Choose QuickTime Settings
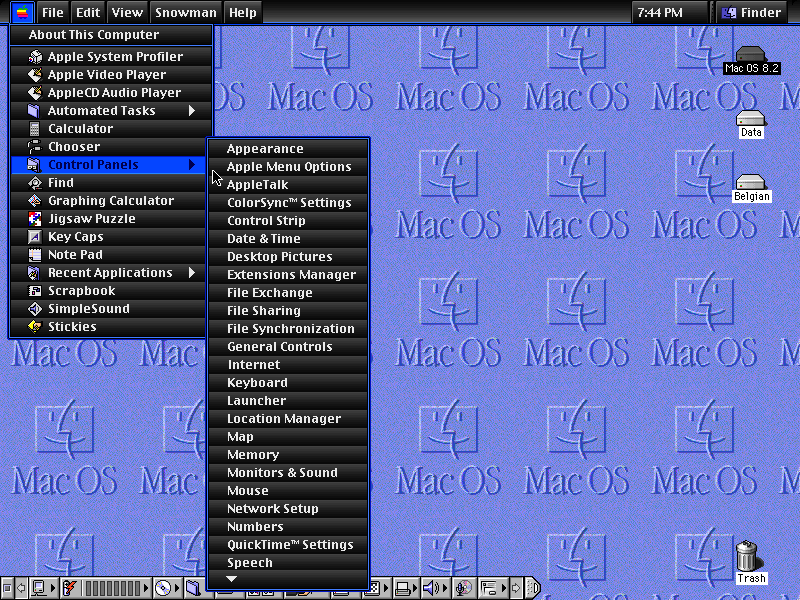The height and width of the screenshot is (600, 800). pos(288,545)
